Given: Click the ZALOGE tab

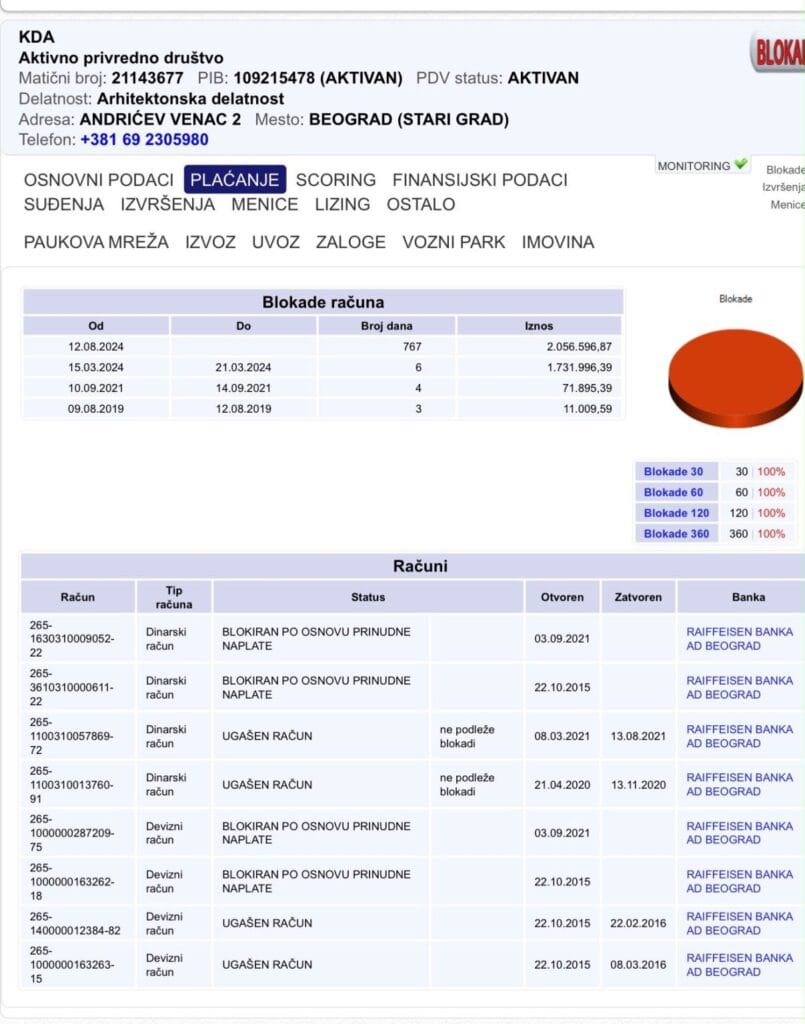Looking at the screenshot, I should tap(351, 242).
